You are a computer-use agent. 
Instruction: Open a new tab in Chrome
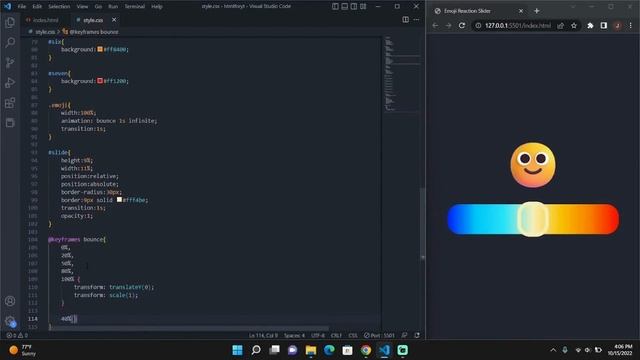[x=537, y=11]
